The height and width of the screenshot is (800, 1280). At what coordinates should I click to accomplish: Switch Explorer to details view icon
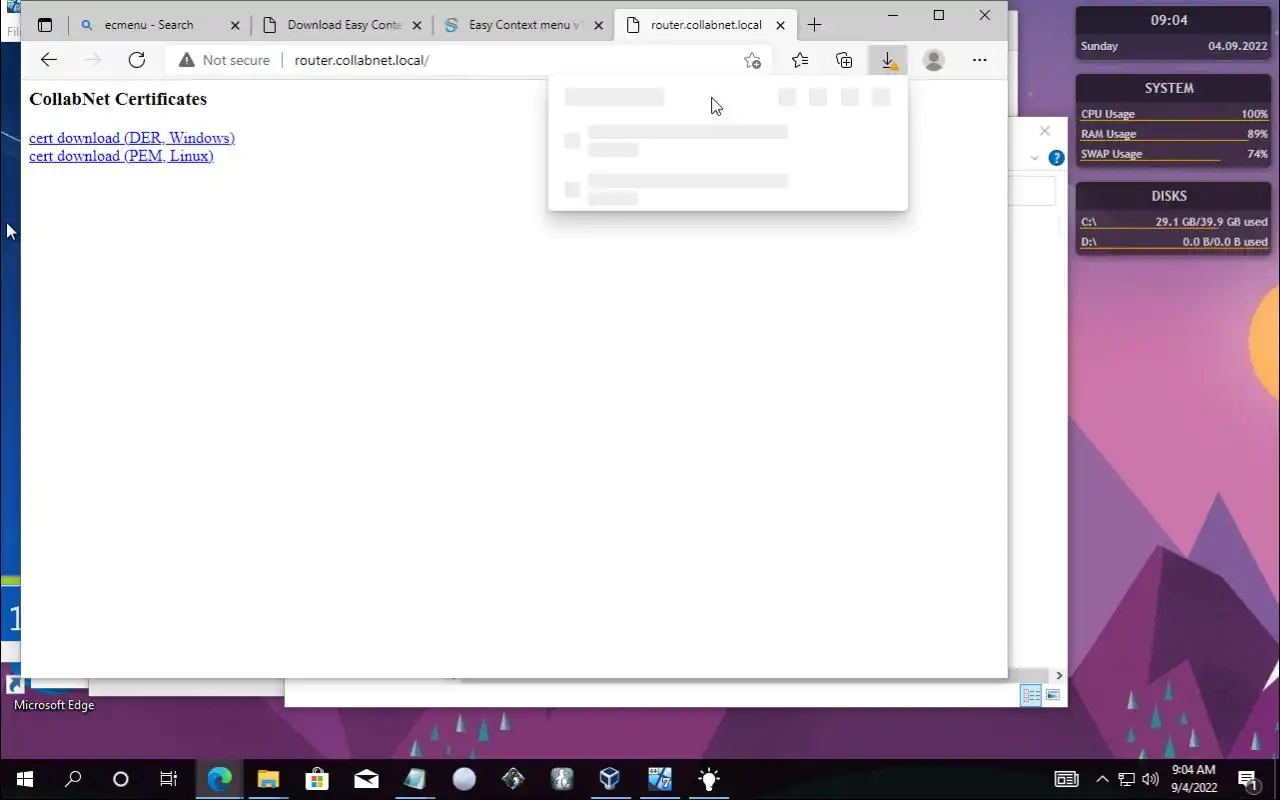1031,695
